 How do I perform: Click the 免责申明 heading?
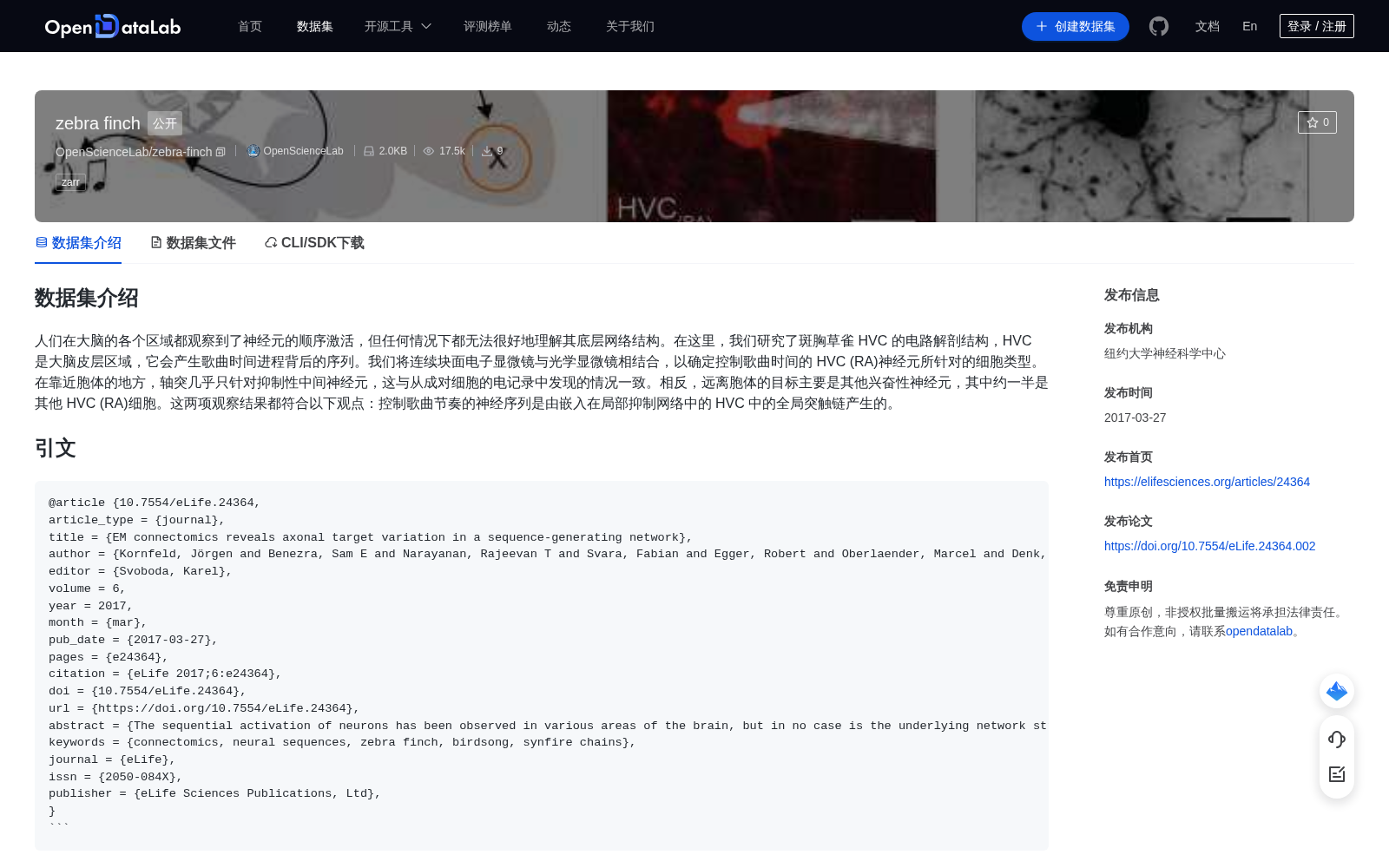click(1128, 586)
